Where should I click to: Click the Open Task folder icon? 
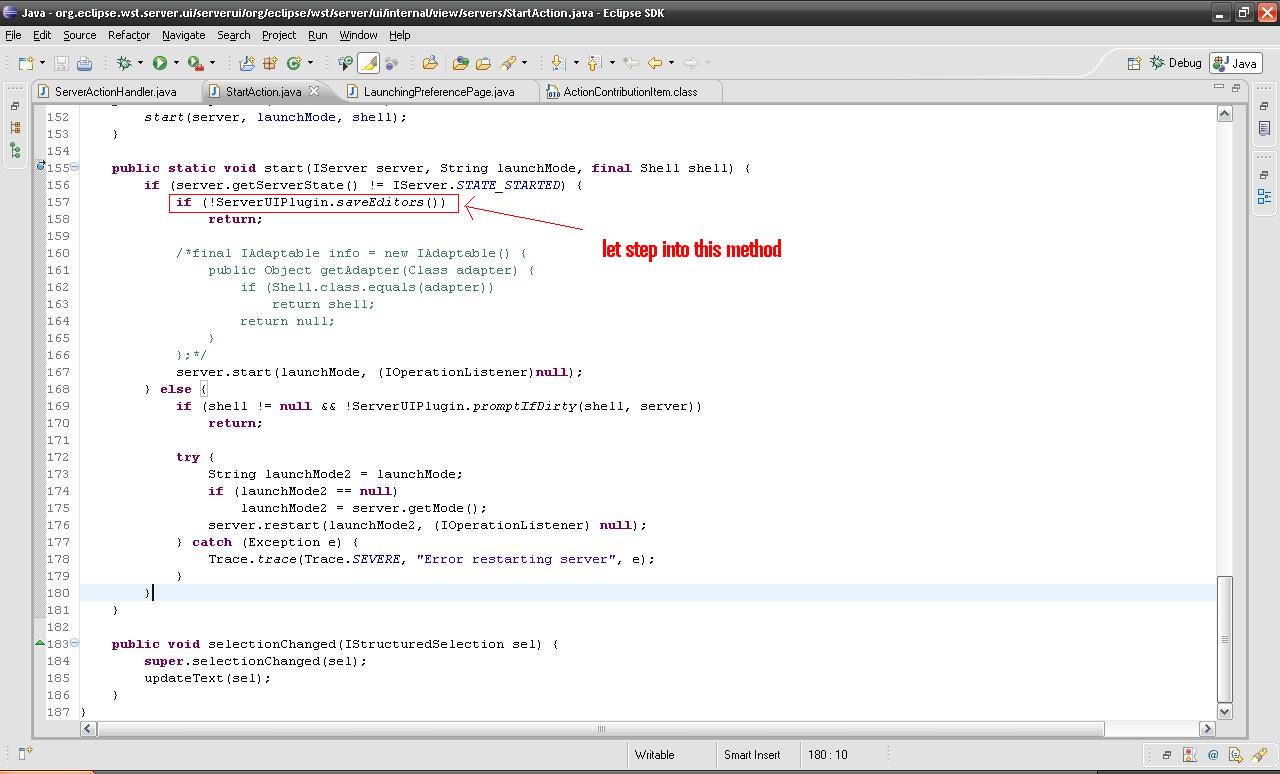pos(483,63)
